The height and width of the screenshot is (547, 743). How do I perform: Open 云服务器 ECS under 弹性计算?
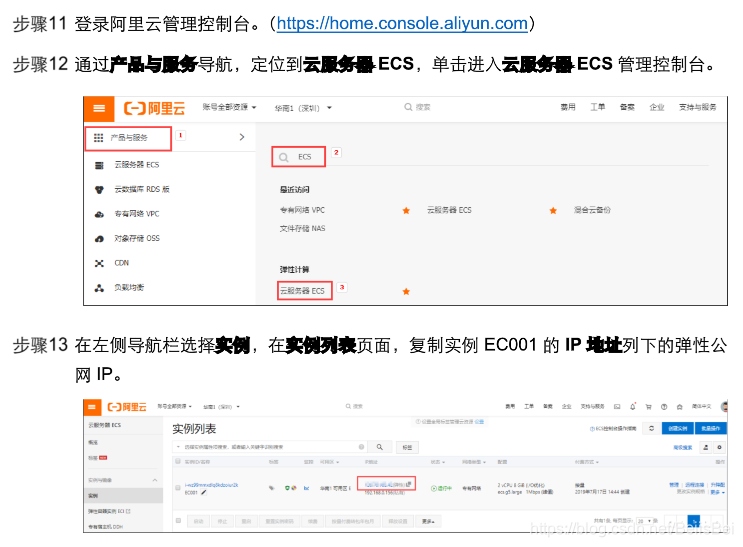click(302, 291)
